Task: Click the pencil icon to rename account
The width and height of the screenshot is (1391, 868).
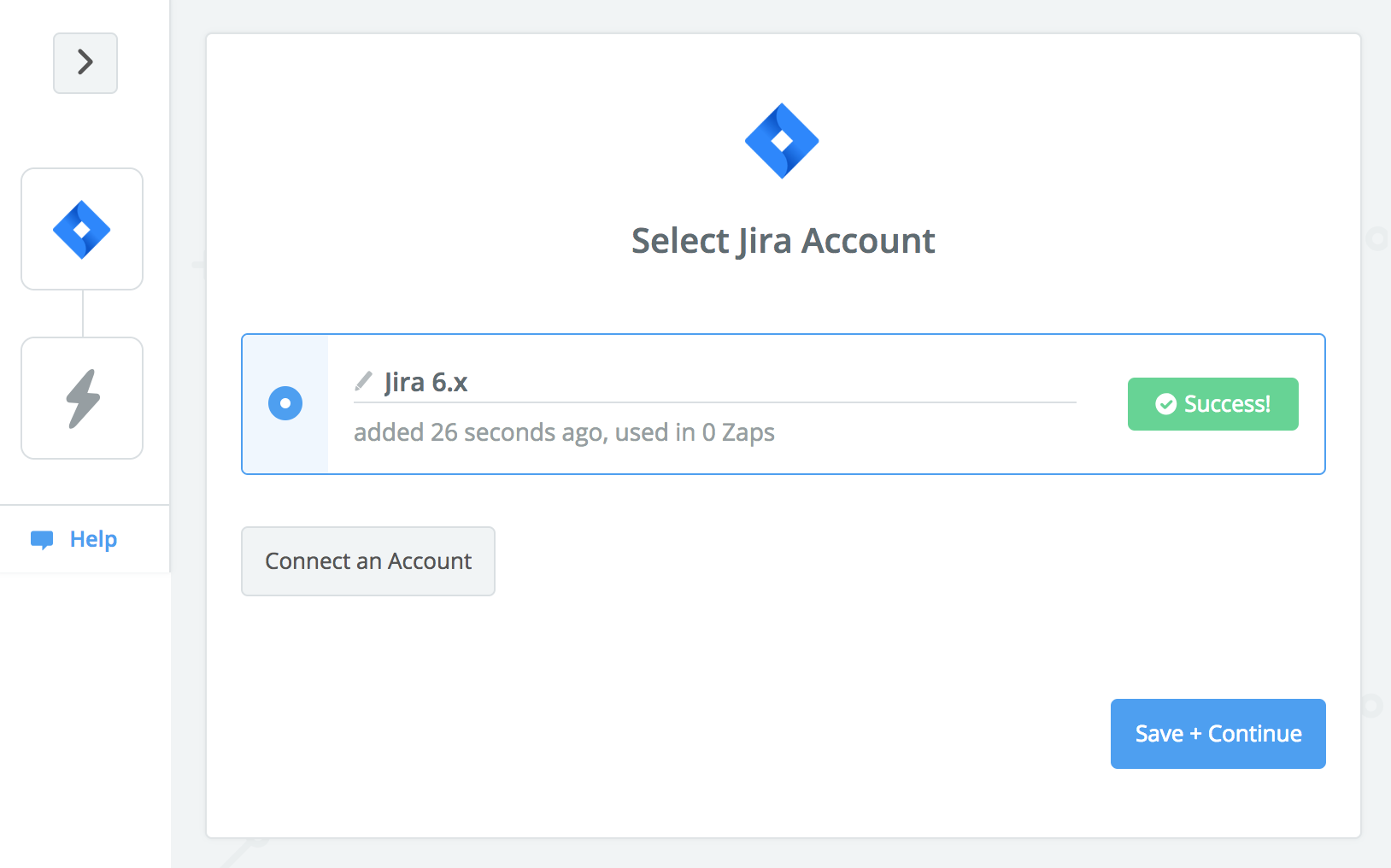Action: point(364,381)
